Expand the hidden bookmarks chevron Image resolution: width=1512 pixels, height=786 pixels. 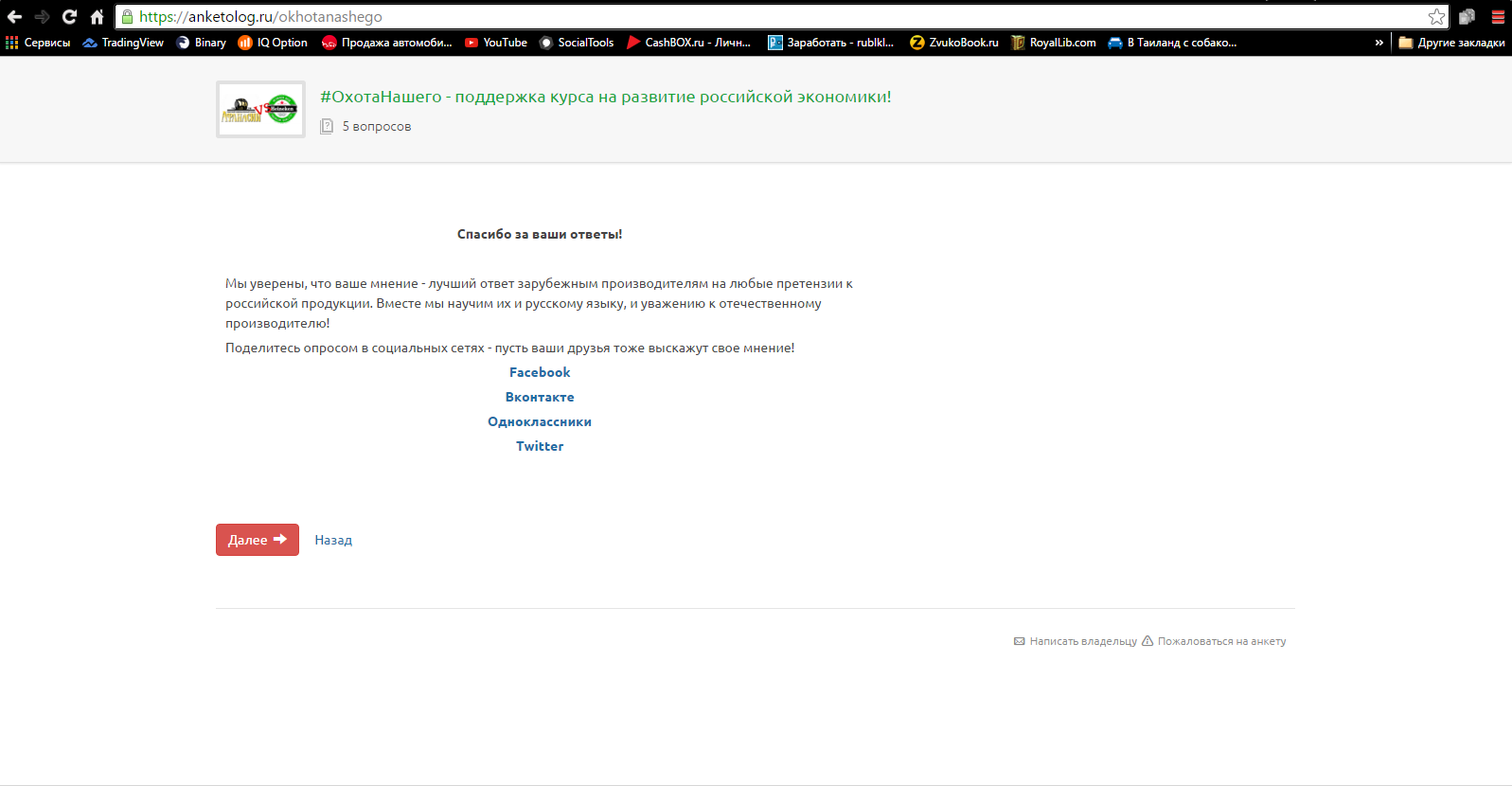point(1379,43)
